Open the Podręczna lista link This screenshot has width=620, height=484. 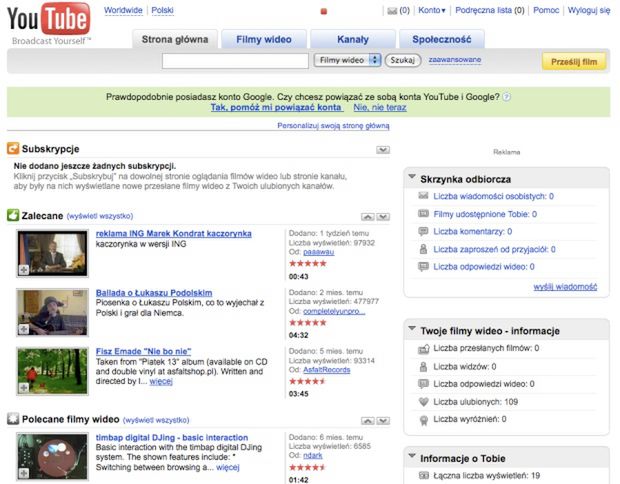(490, 10)
